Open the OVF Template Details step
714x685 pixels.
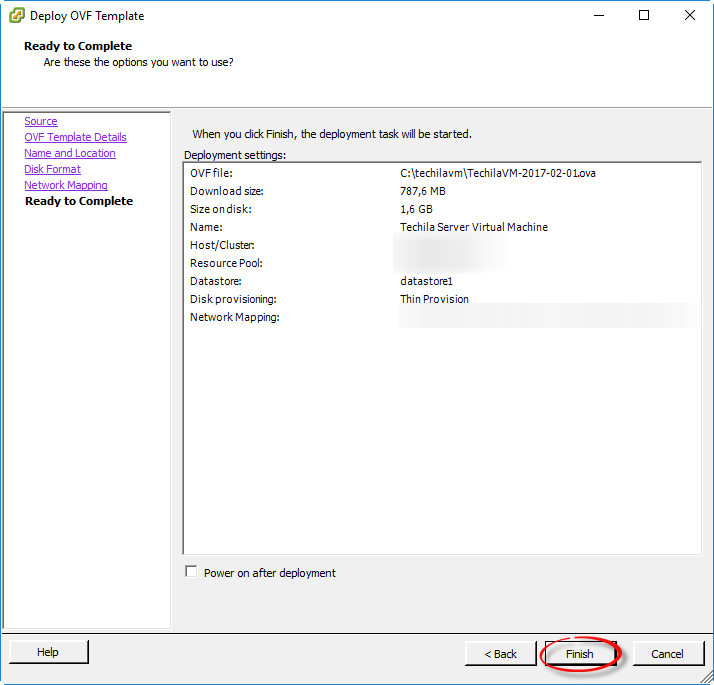[x=75, y=137]
